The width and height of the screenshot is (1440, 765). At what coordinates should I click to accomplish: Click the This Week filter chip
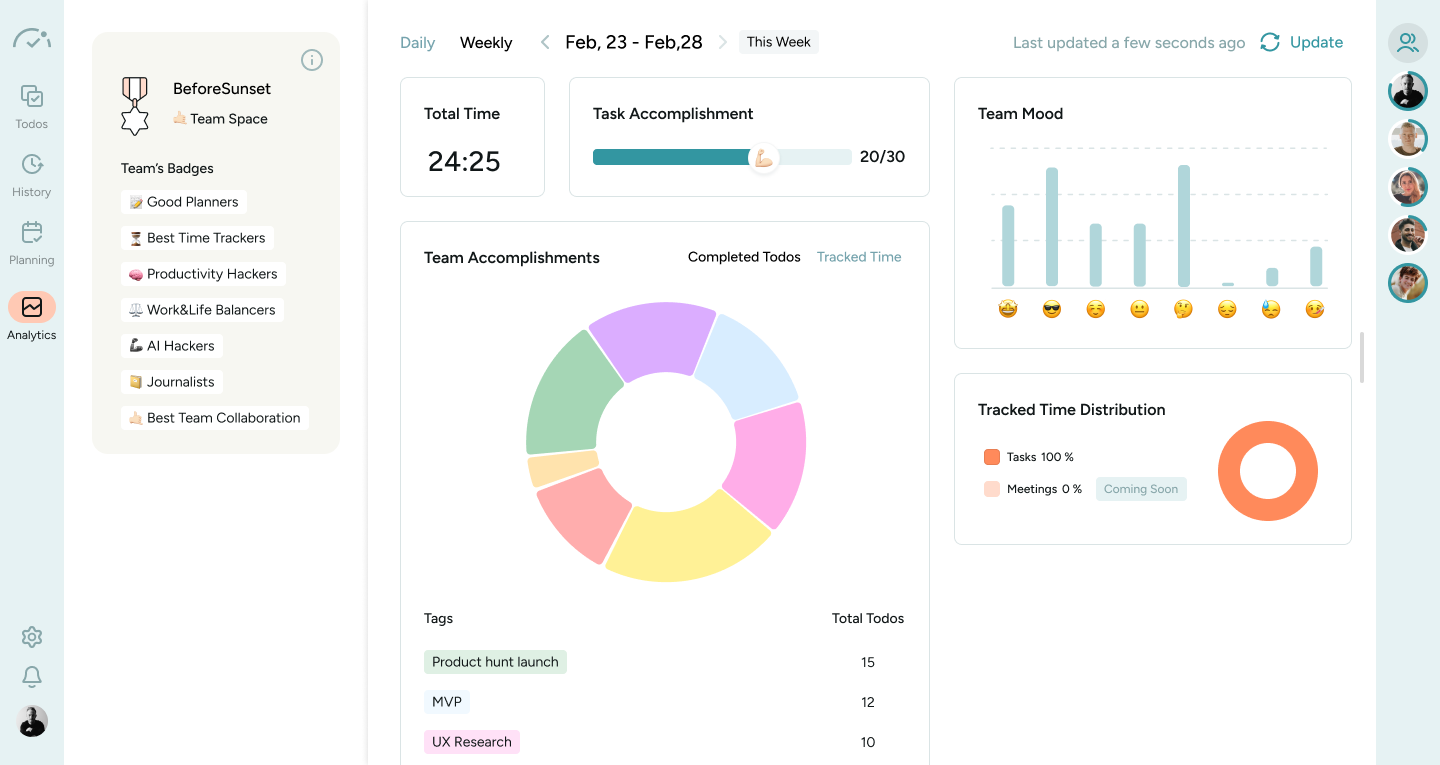pyautogui.click(x=778, y=41)
